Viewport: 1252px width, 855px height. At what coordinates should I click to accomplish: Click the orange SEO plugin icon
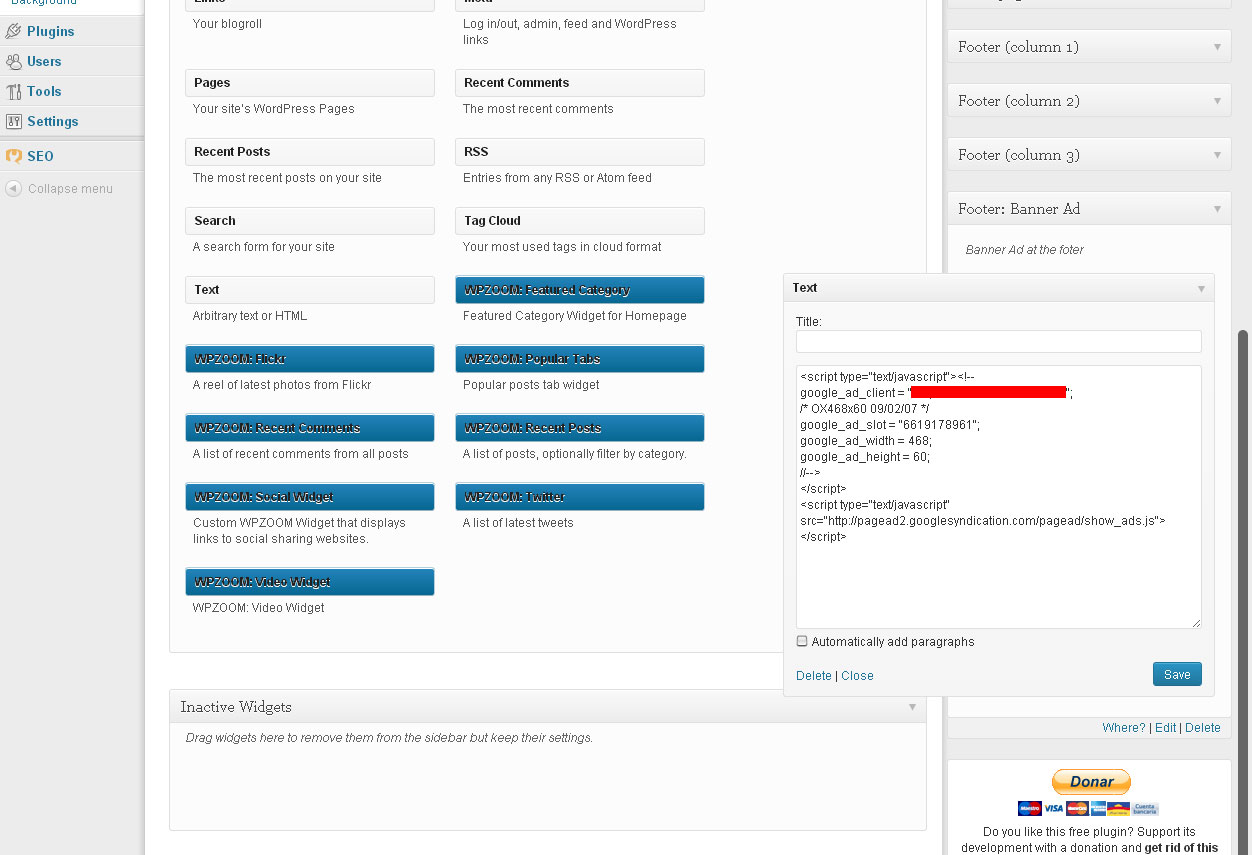coord(13,156)
